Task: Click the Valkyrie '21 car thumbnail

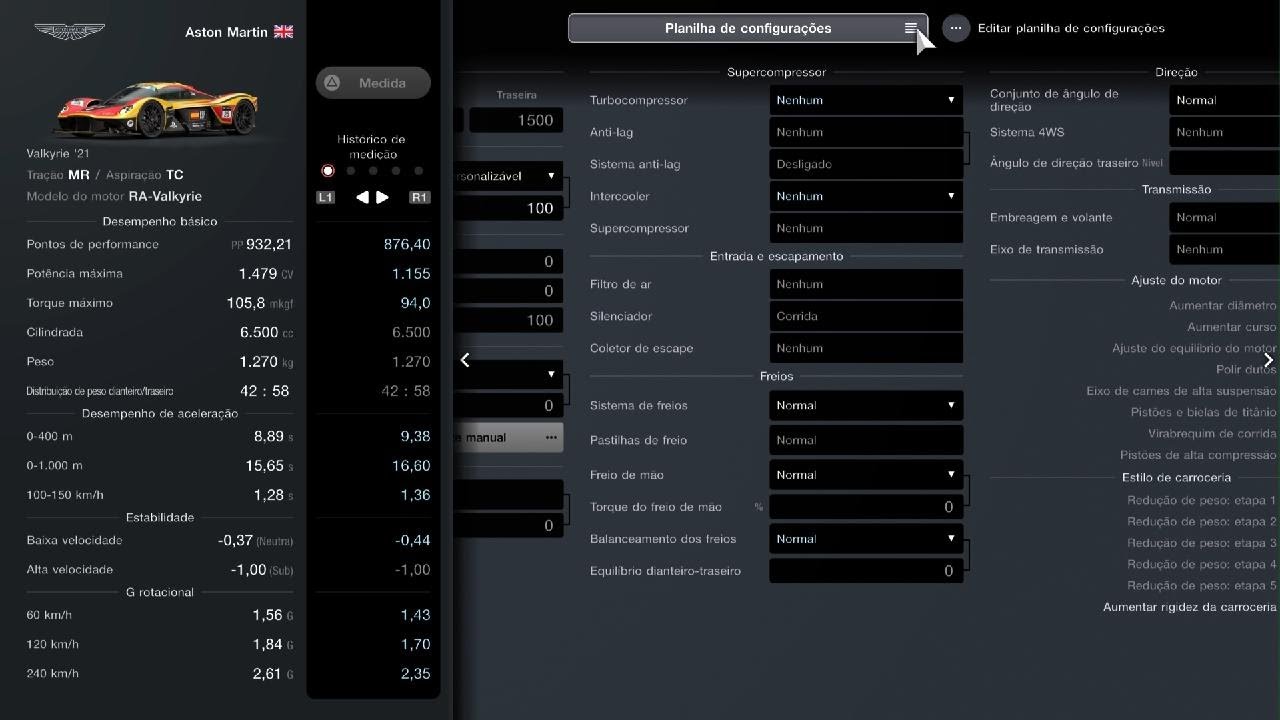Action: click(156, 108)
